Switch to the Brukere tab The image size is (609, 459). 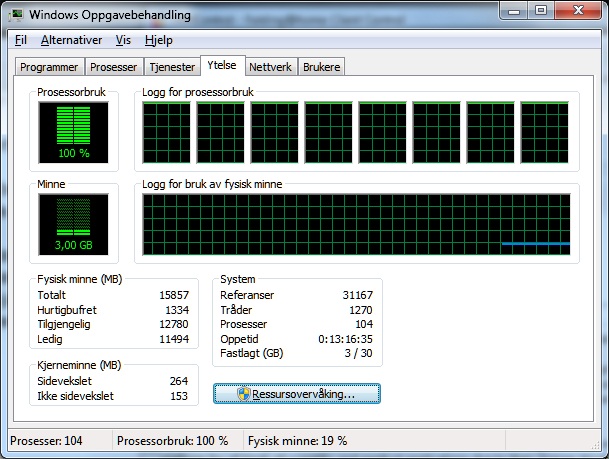coord(322,67)
